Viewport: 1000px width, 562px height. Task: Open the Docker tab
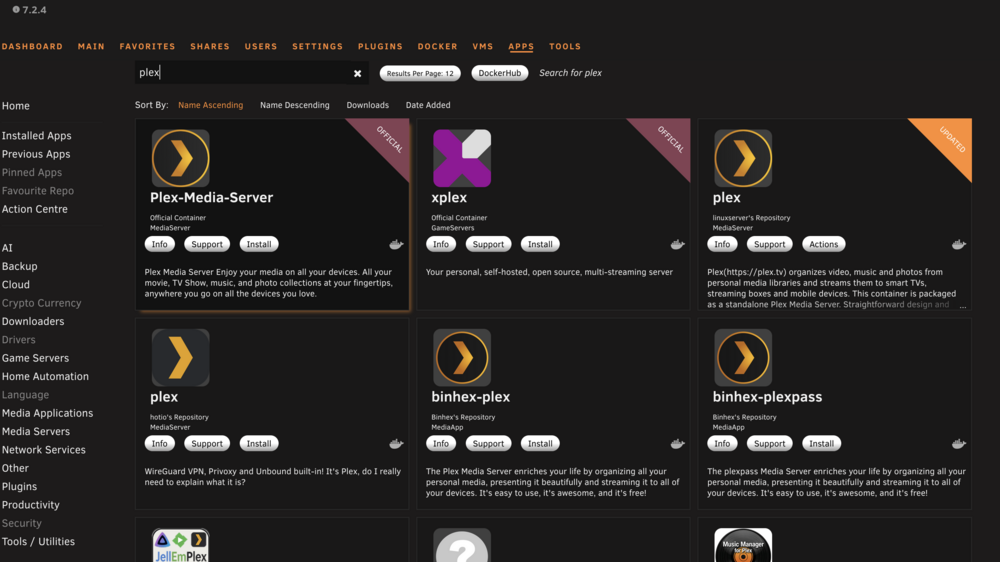point(438,47)
